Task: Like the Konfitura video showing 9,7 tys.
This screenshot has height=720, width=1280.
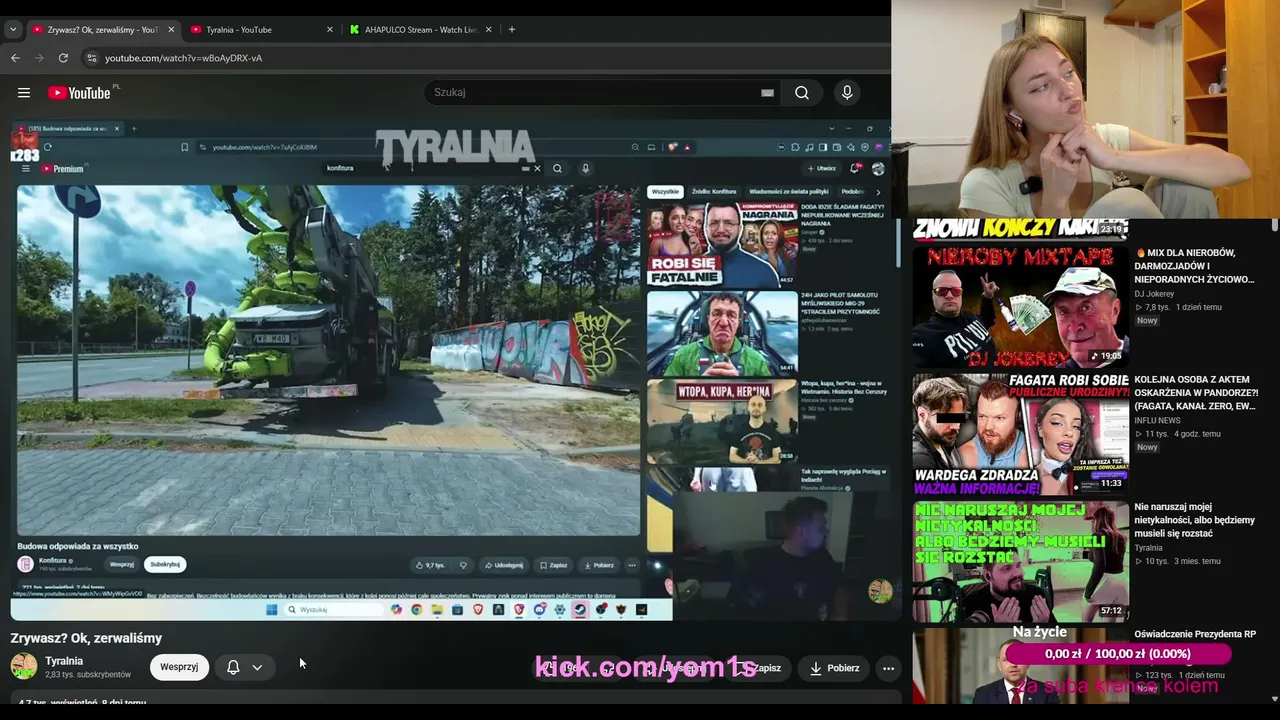Action: (x=431, y=565)
